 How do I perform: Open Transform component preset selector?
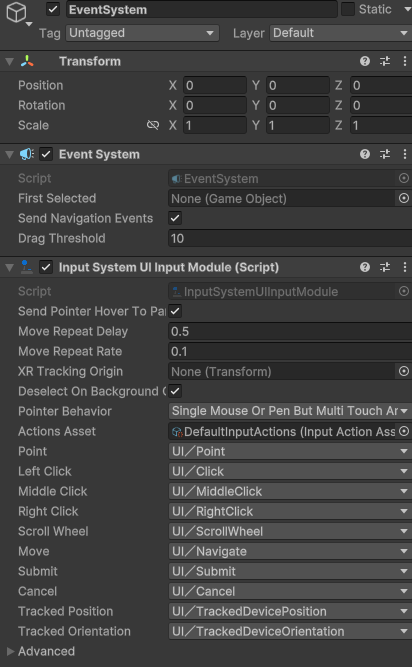(385, 61)
